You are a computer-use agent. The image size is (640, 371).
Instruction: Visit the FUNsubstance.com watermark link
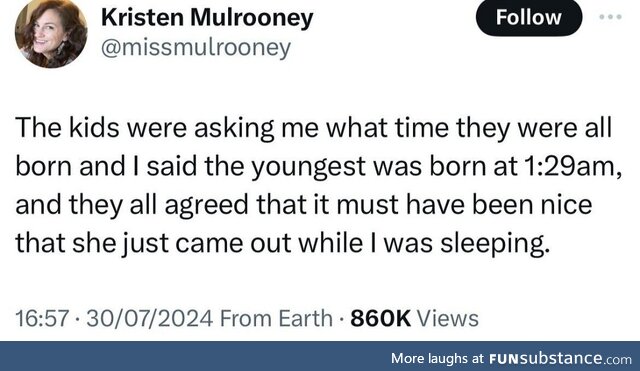click(560, 359)
